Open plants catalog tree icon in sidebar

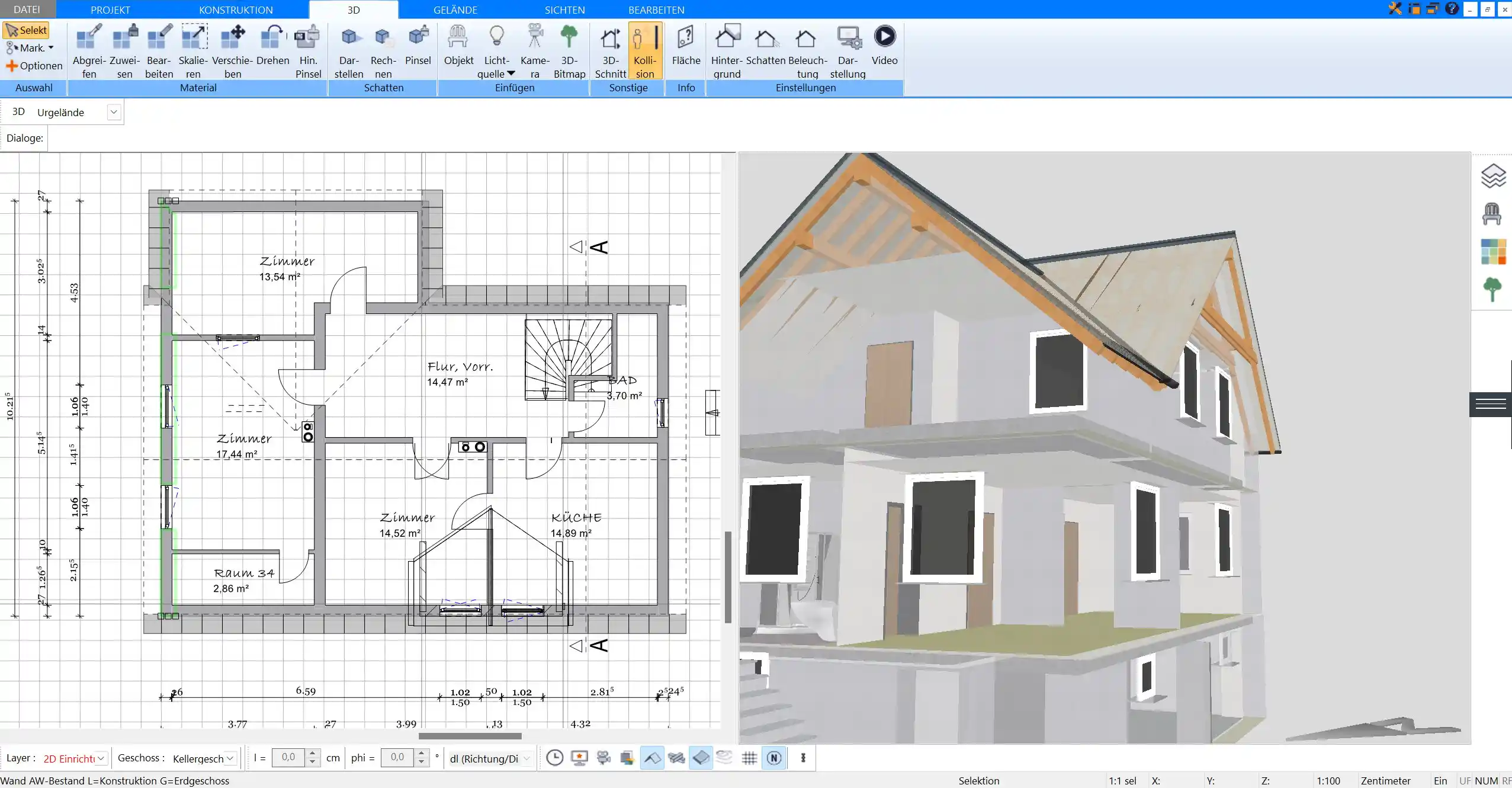click(x=1492, y=290)
